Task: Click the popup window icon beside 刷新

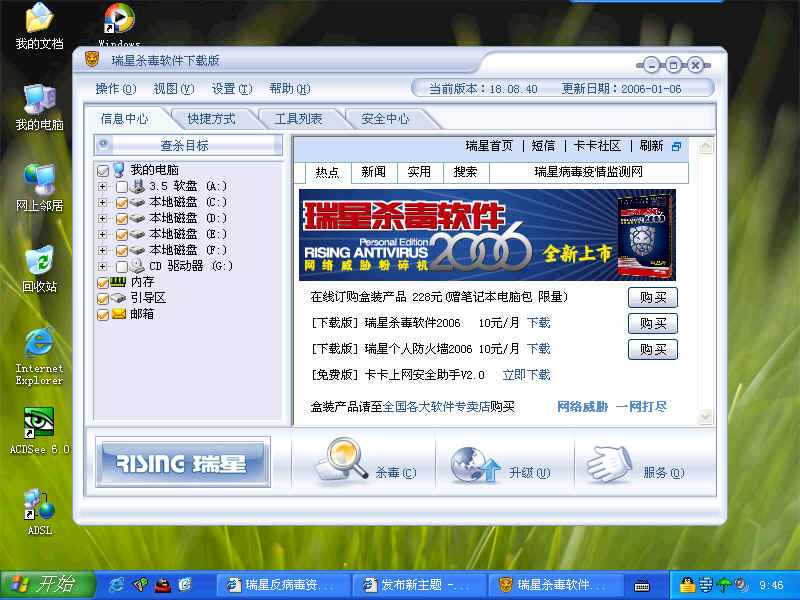Action: click(677, 146)
